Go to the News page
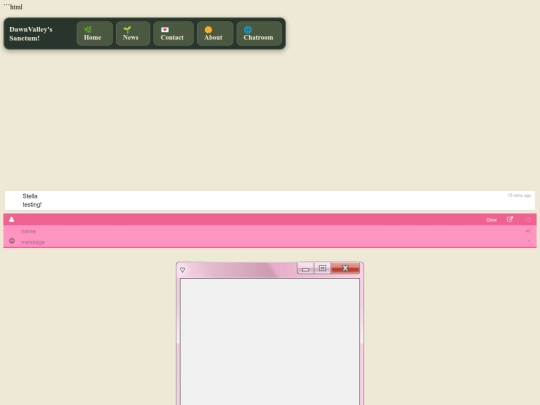This screenshot has height=405, width=540. point(133,33)
